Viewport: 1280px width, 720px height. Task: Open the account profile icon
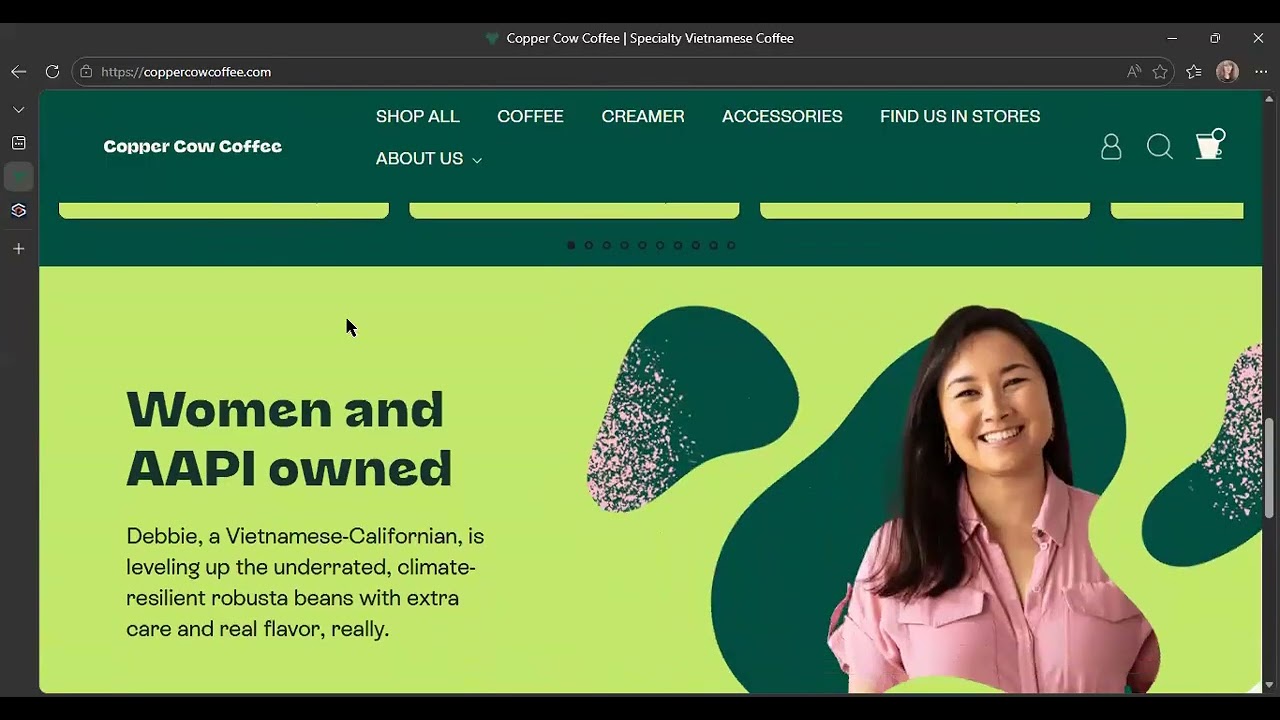[x=1111, y=147]
